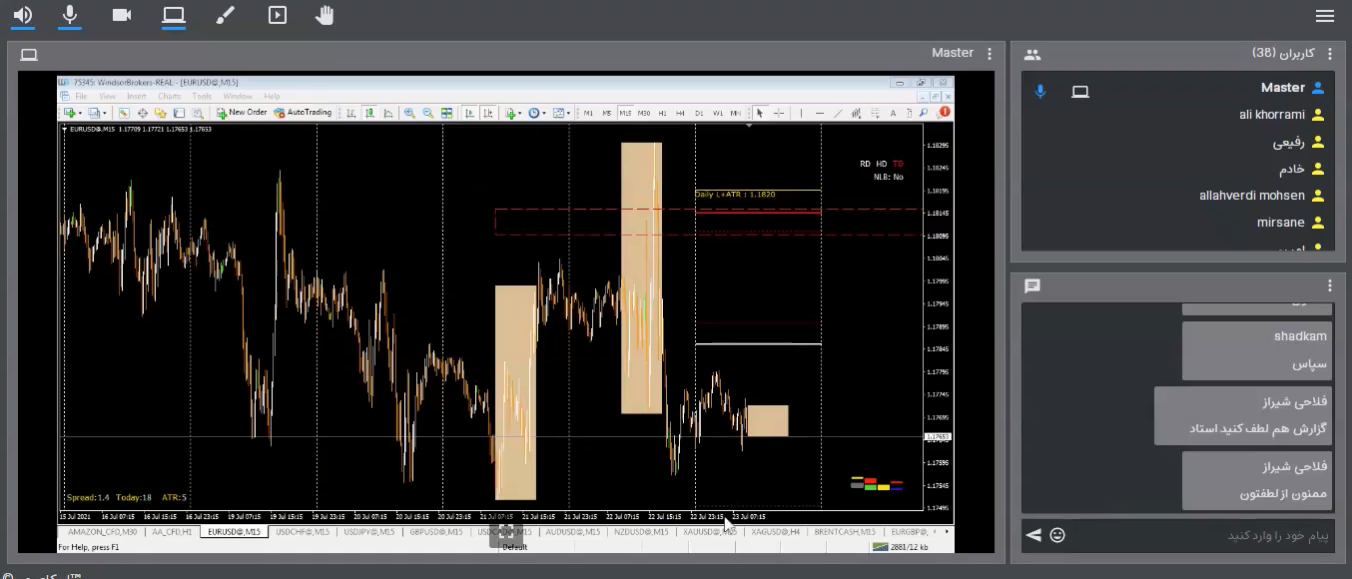Toggle the microphone in the top bar
Image resolution: width=1352 pixels, height=579 pixels.
70,15
